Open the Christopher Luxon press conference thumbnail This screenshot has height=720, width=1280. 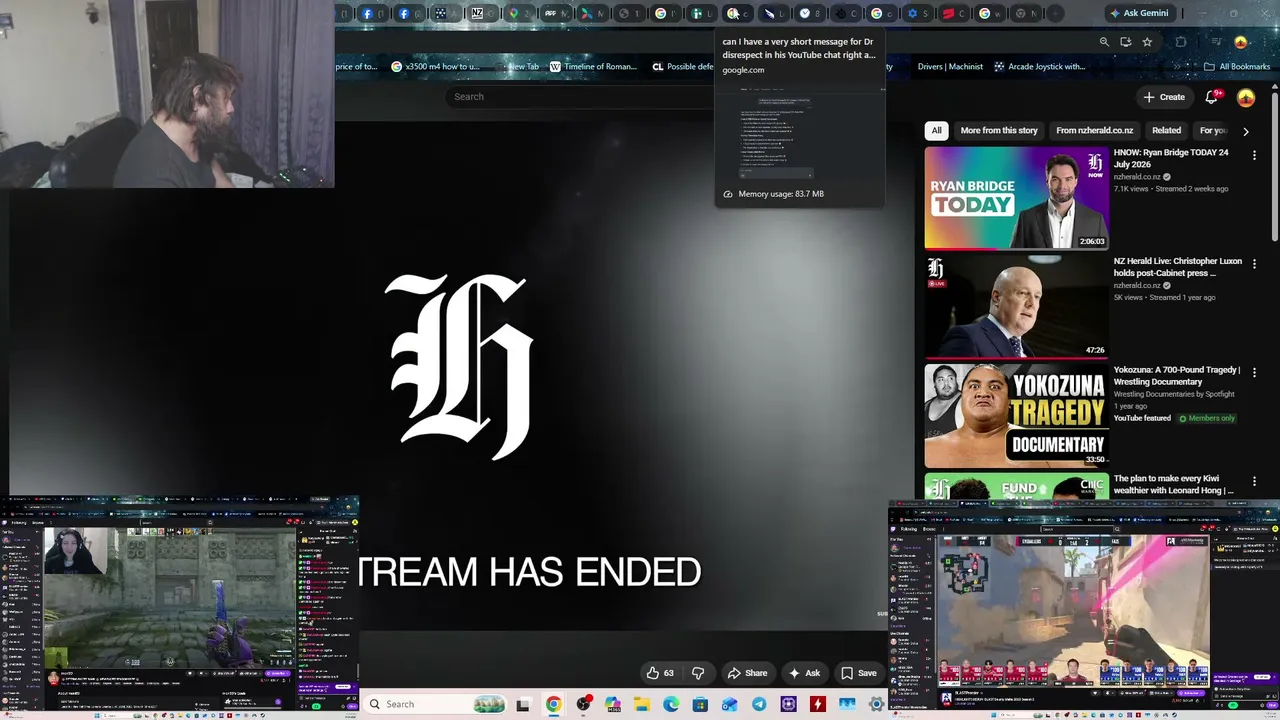click(x=1016, y=307)
